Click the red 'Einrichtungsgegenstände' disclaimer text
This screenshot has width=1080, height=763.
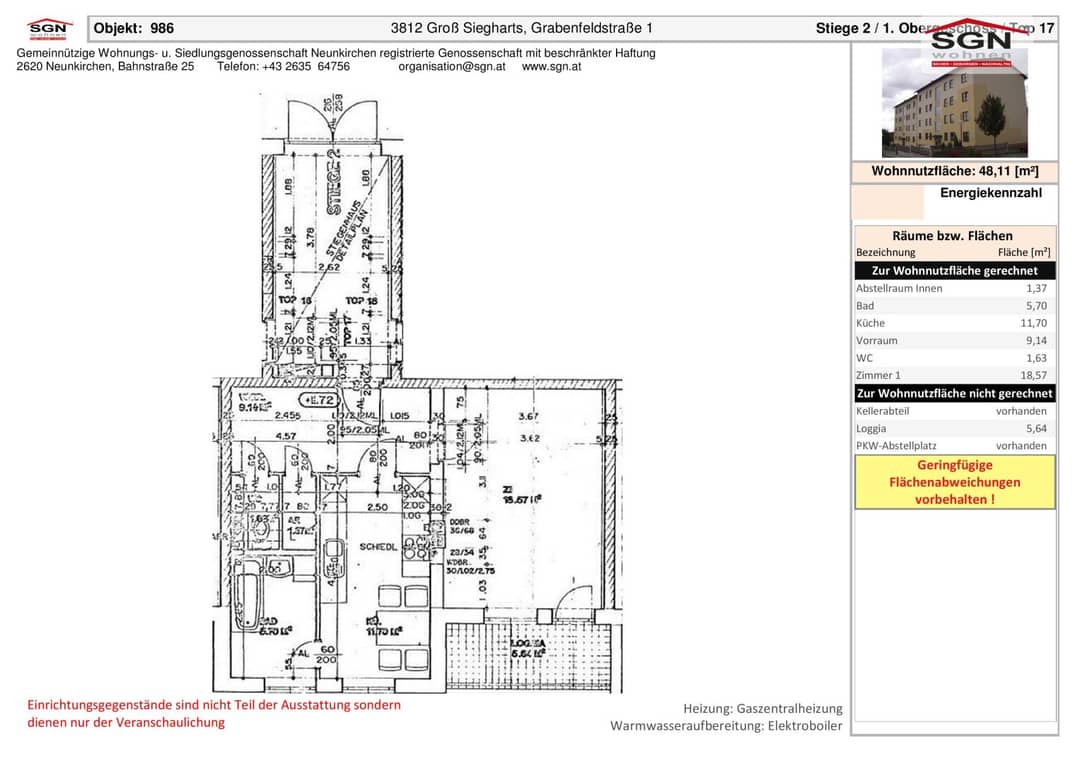214,713
